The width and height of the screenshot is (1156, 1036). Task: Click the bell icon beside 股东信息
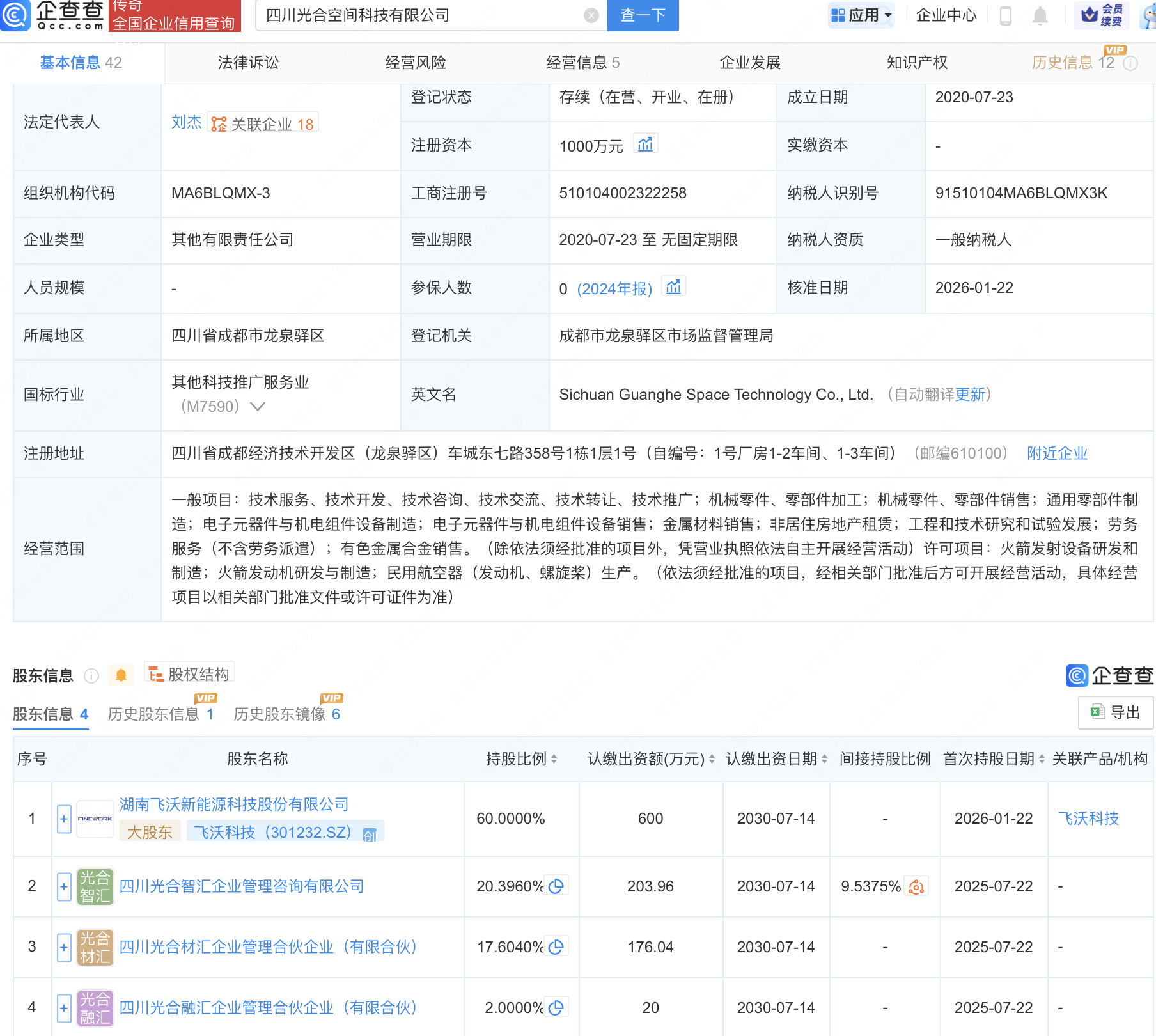click(121, 674)
